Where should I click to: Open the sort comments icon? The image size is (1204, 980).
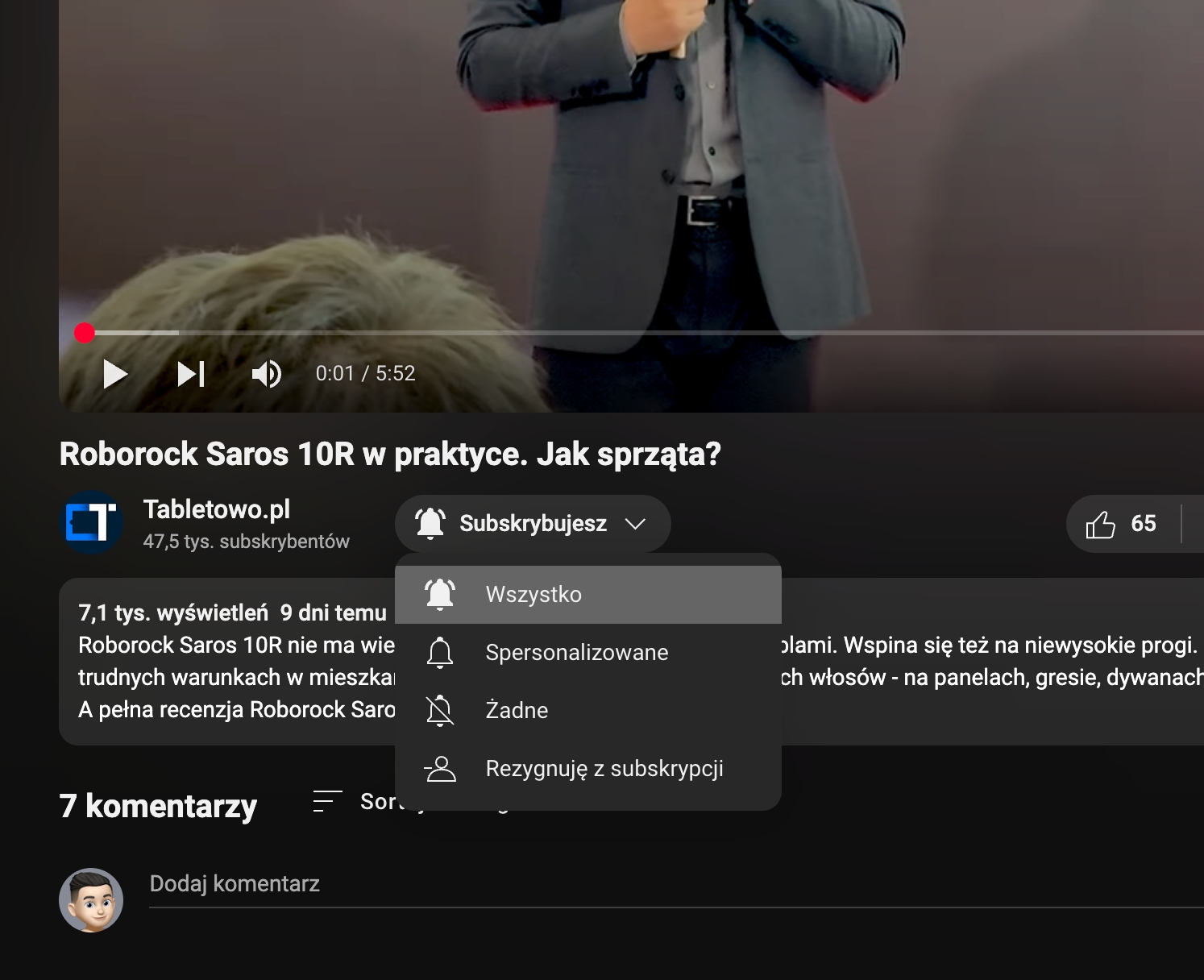(327, 802)
